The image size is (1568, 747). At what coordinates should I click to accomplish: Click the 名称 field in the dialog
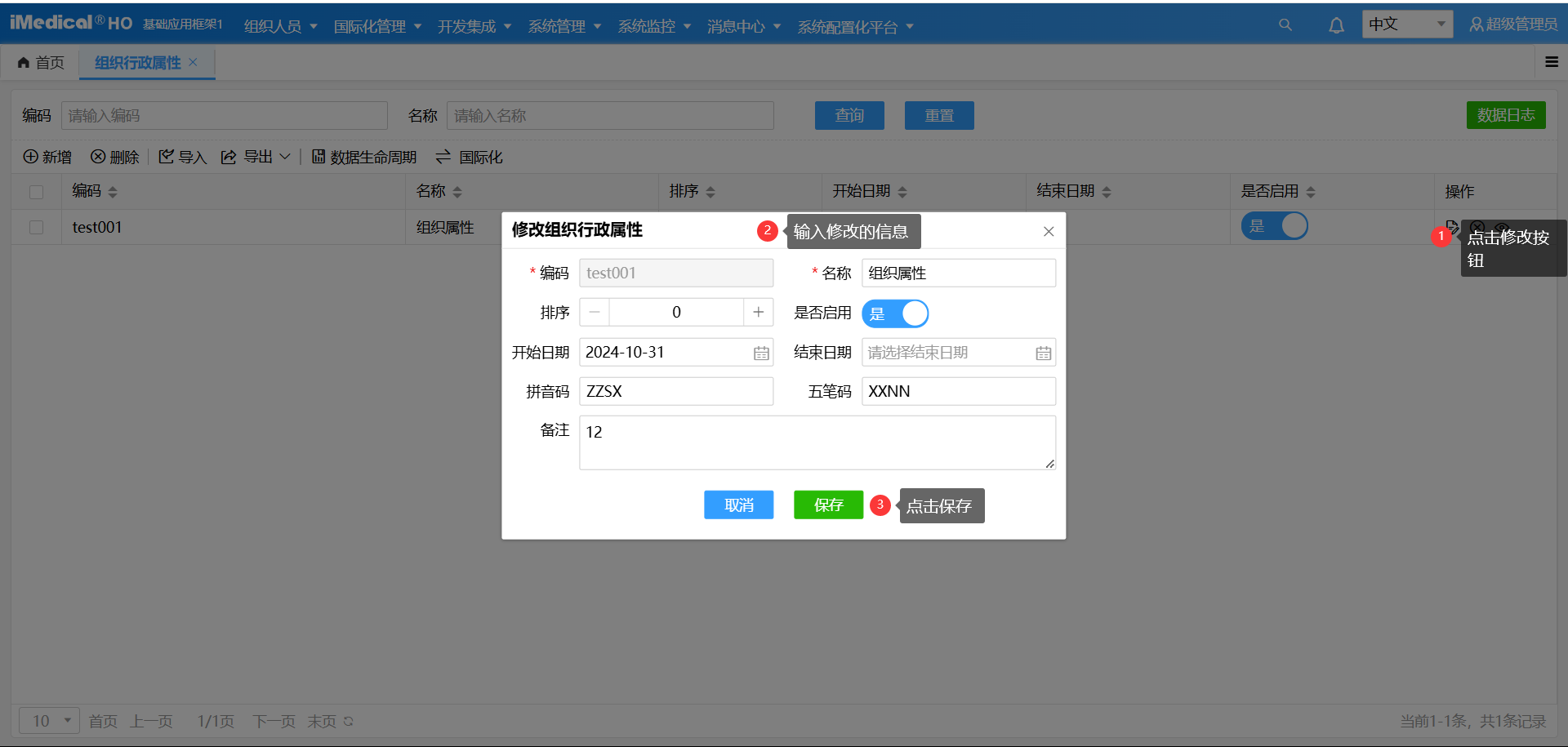pyautogui.click(x=959, y=273)
